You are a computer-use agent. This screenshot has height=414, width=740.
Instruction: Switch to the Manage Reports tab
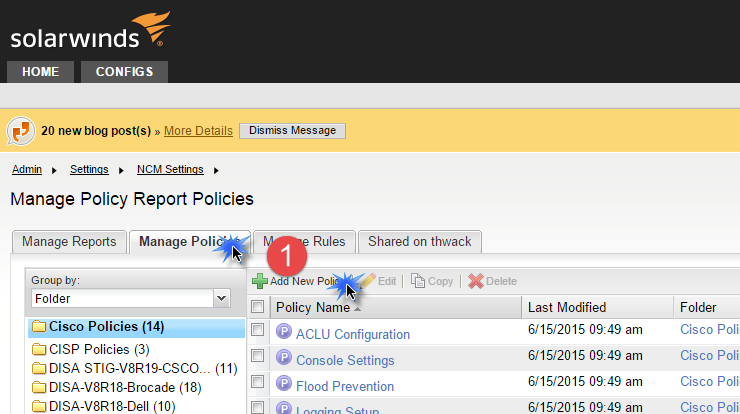point(69,242)
